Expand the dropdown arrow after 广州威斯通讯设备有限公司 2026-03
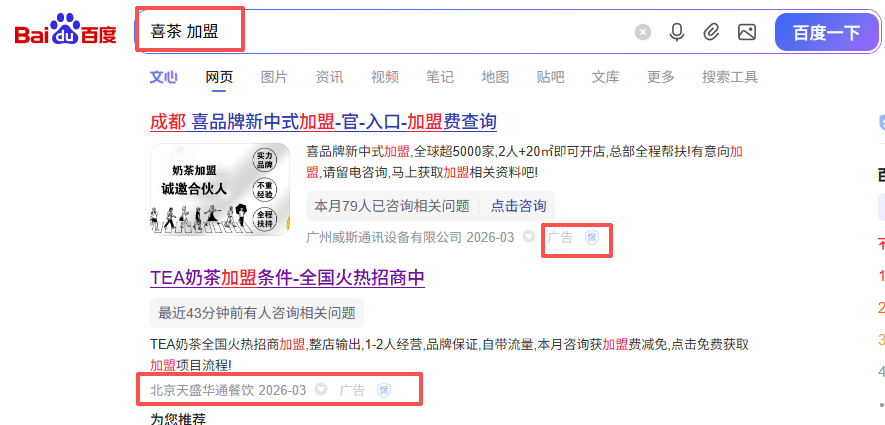885x425 pixels. click(x=528, y=236)
